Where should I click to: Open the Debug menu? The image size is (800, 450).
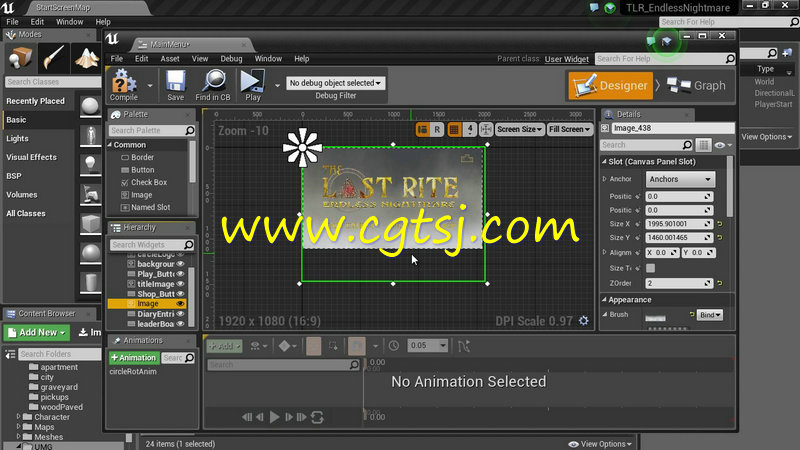(231, 59)
